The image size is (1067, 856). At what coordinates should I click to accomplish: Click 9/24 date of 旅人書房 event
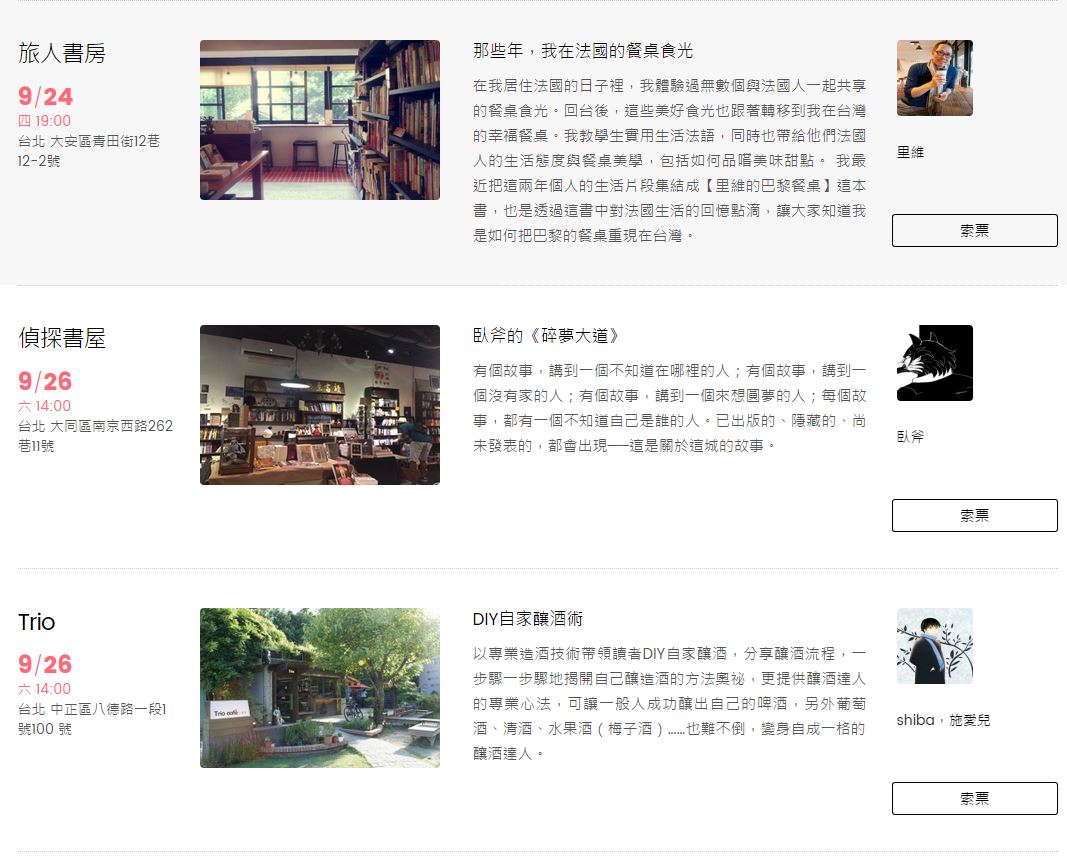pos(46,97)
